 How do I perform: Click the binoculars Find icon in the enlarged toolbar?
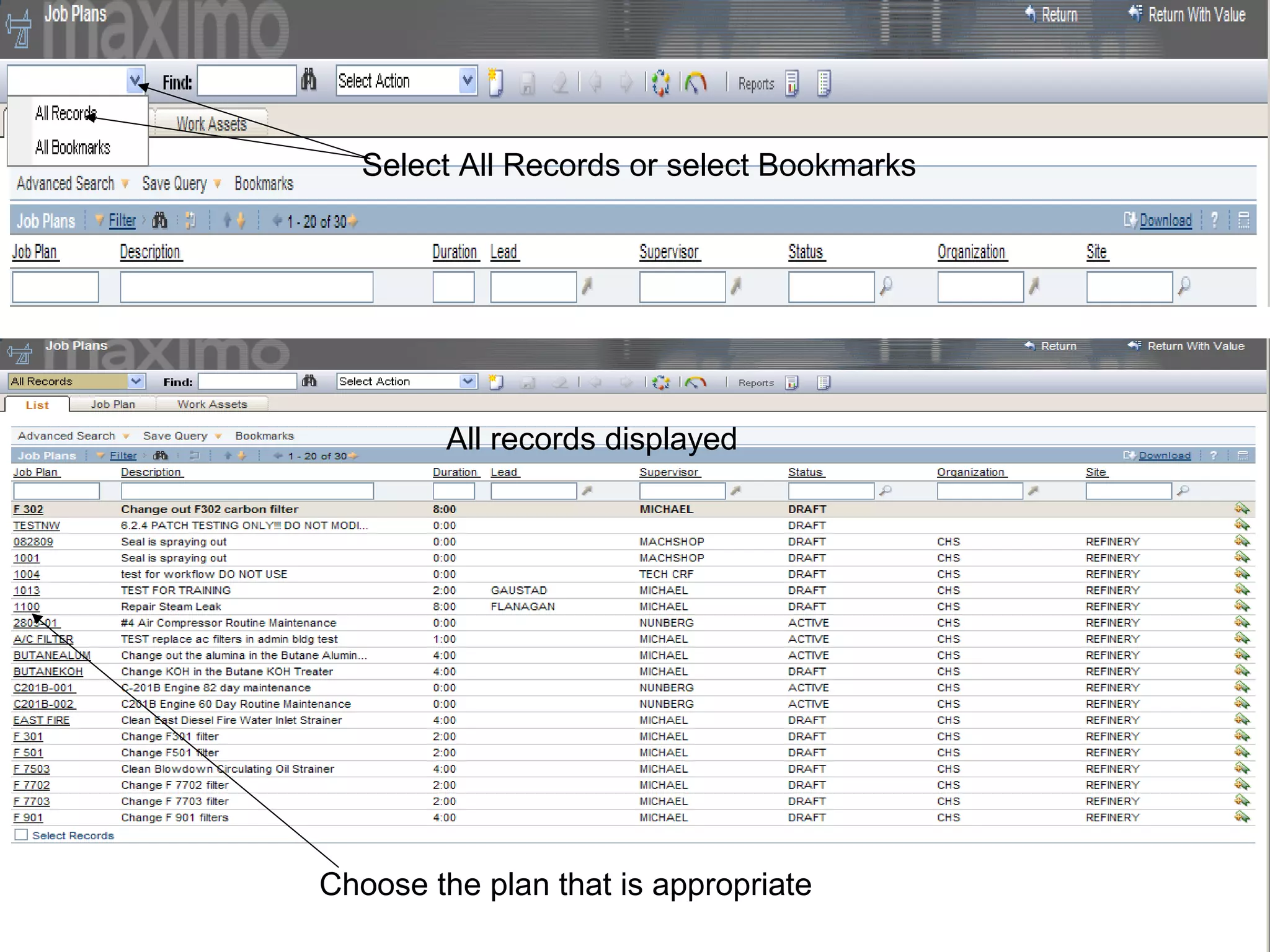click(309, 81)
